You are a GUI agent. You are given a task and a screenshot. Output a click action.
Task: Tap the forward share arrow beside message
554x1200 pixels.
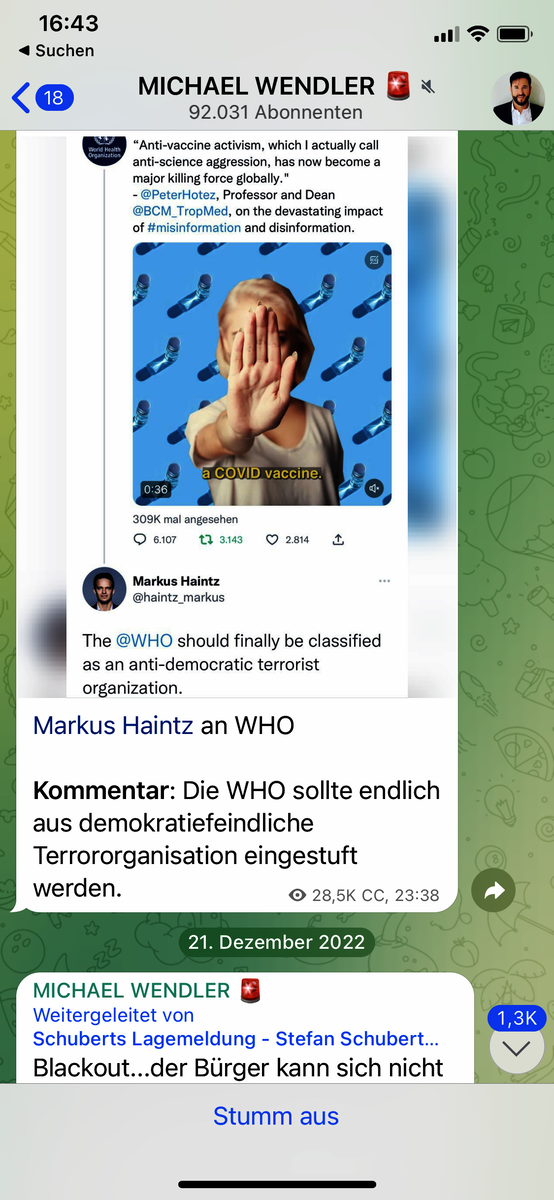click(x=493, y=891)
